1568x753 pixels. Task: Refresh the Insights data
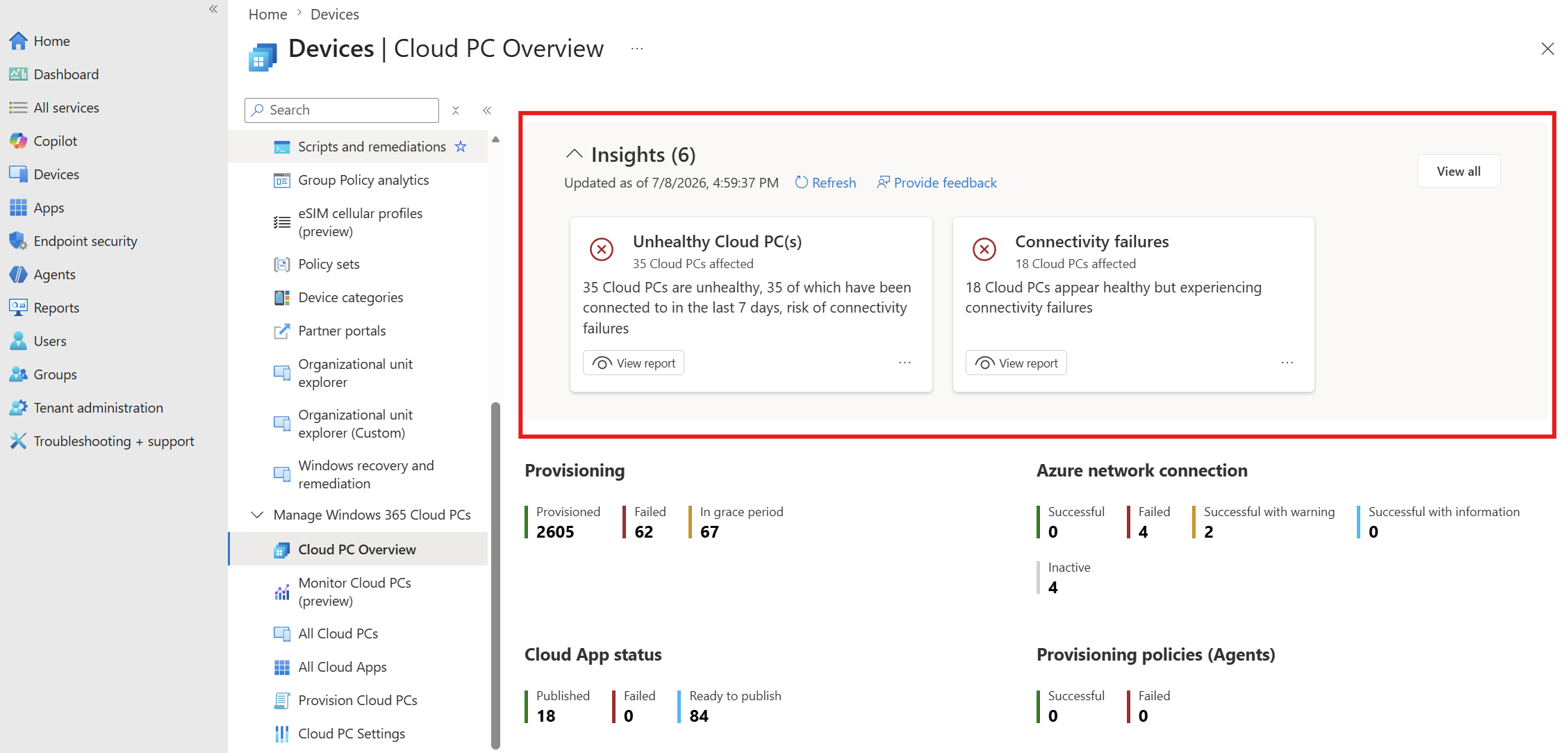[825, 183]
